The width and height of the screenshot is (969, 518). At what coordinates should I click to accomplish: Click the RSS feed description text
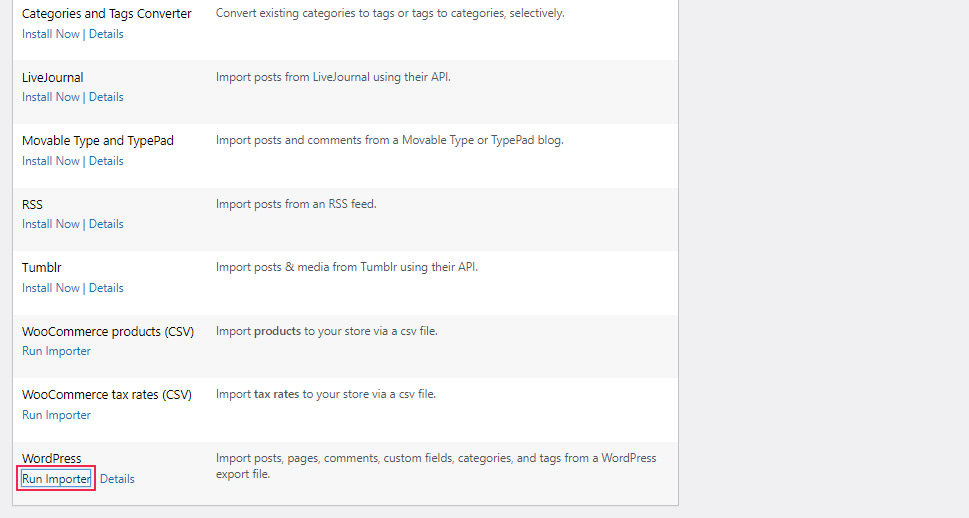click(x=296, y=204)
